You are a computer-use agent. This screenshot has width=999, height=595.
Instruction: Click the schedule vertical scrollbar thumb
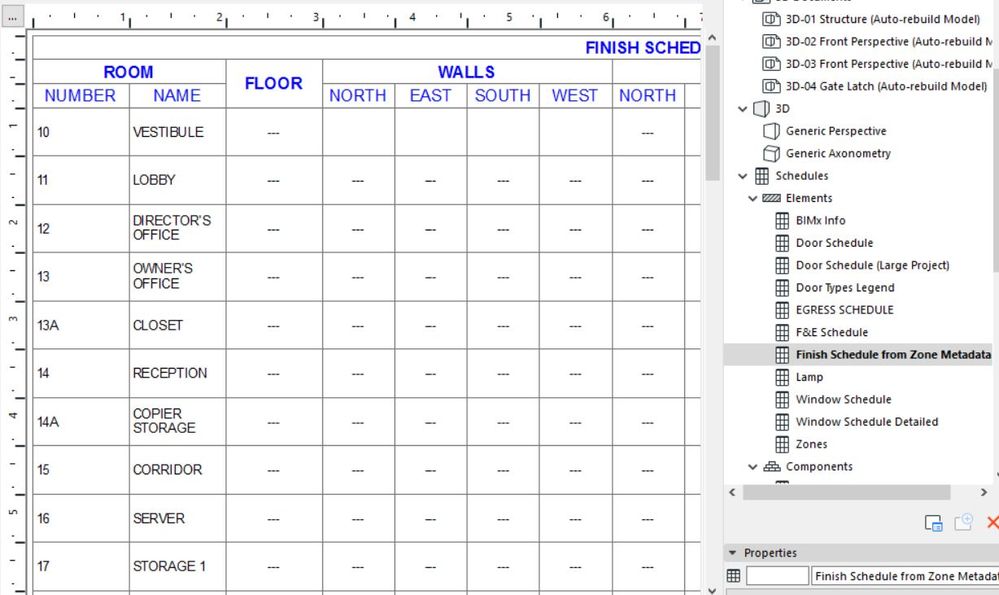pos(712,113)
